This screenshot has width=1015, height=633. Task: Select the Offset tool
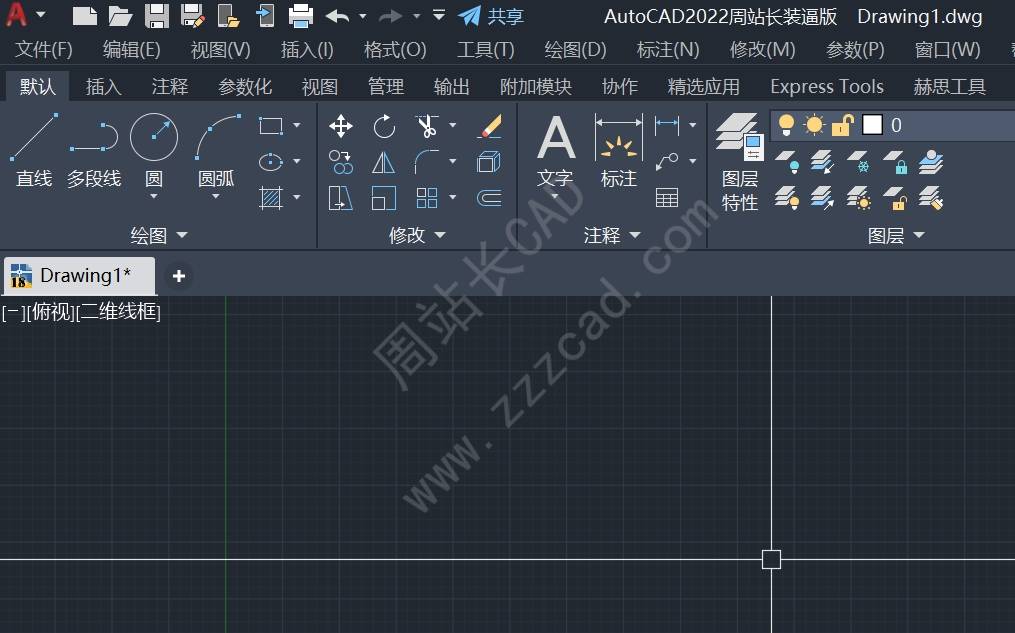(x=489, y=198)
